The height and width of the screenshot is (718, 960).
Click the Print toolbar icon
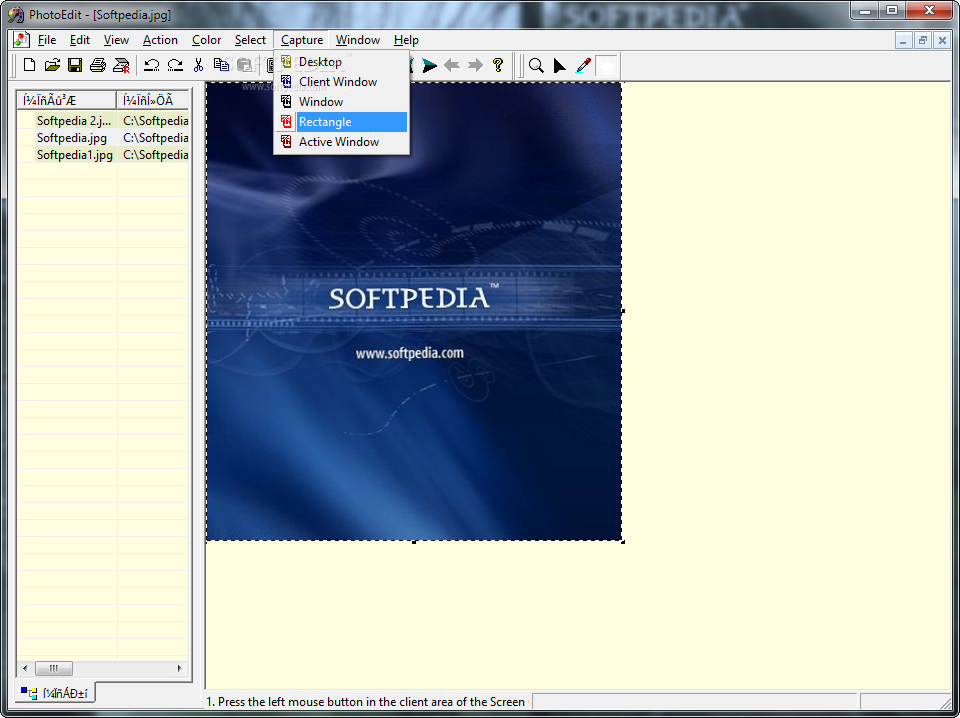pyautogui.click(x=98, y=65)
